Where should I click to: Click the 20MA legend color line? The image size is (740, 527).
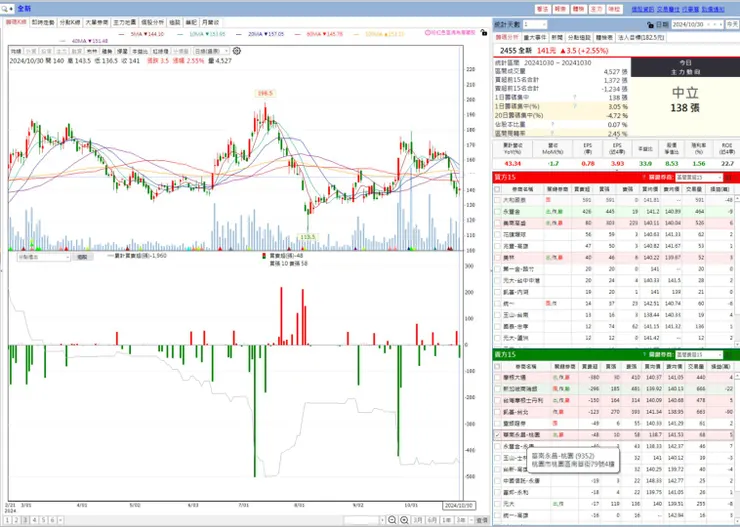coord(239,34)
